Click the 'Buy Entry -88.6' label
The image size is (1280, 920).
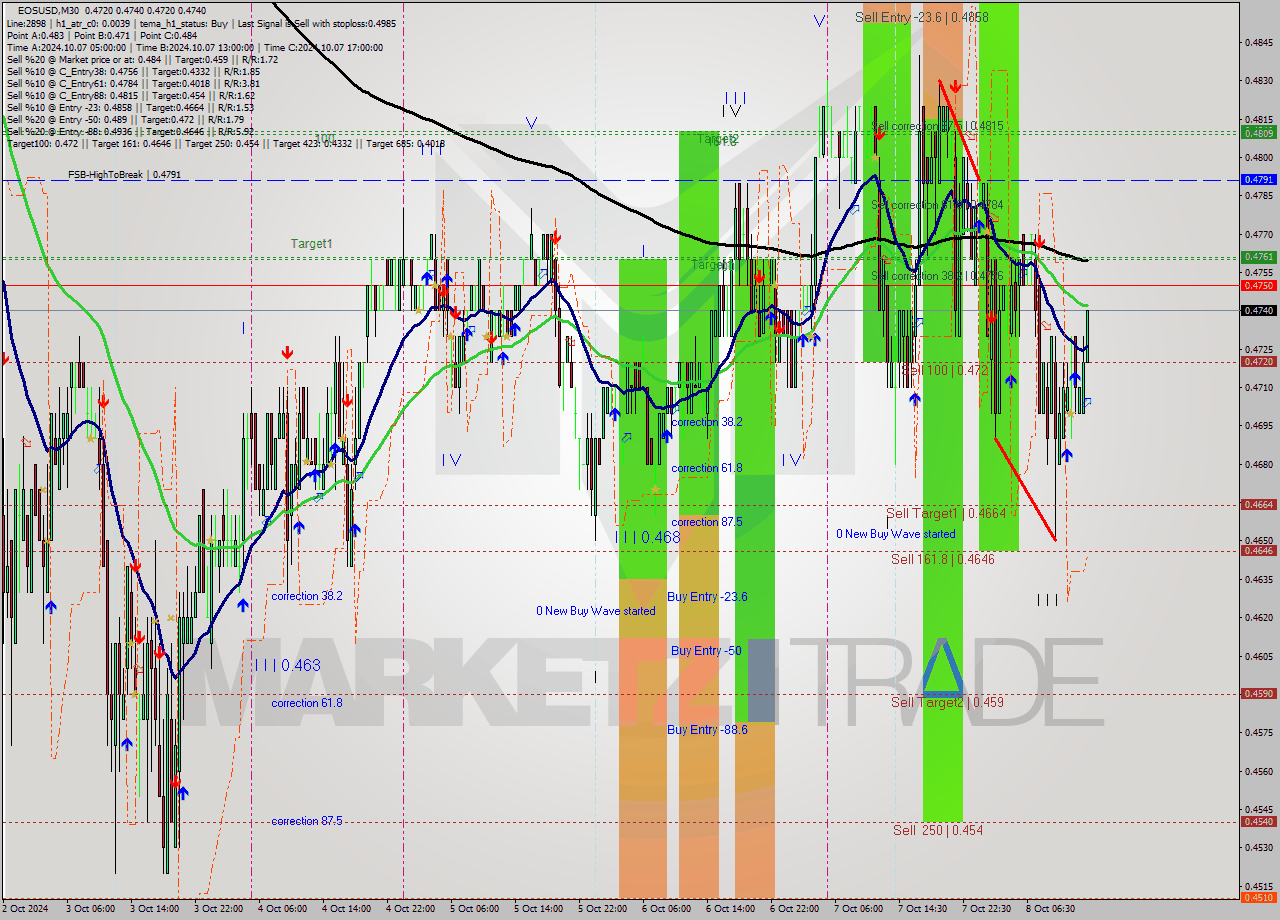point(707,730)
